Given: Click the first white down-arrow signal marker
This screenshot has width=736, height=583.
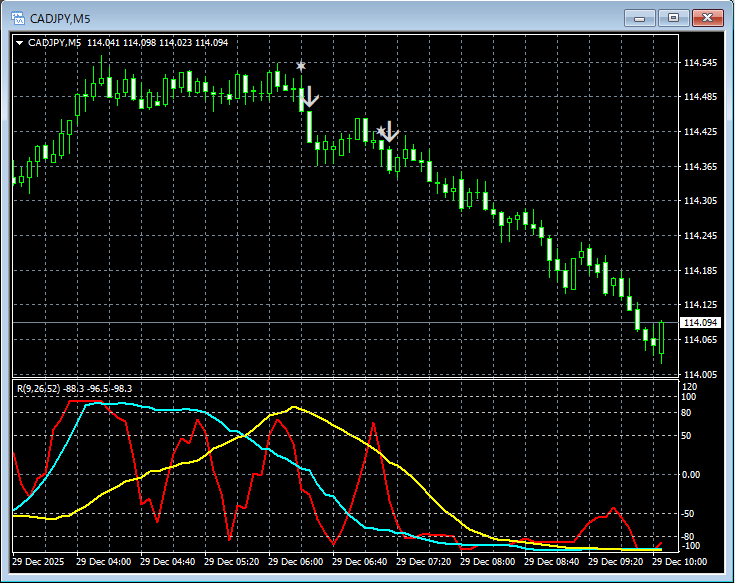Looking at the screenshot, I should (309, 98).
